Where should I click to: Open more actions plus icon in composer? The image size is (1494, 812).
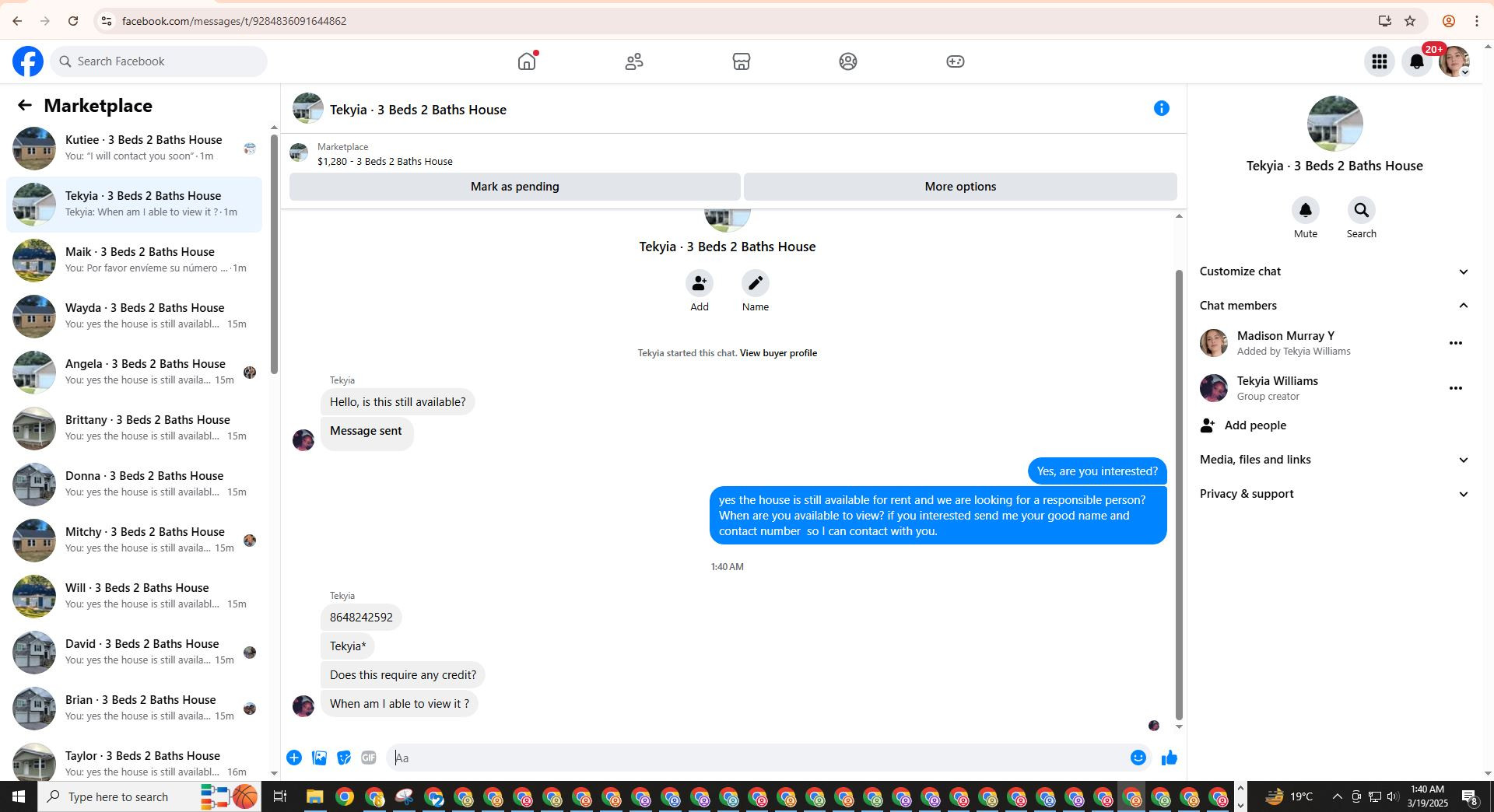click(x=294, y=758)
